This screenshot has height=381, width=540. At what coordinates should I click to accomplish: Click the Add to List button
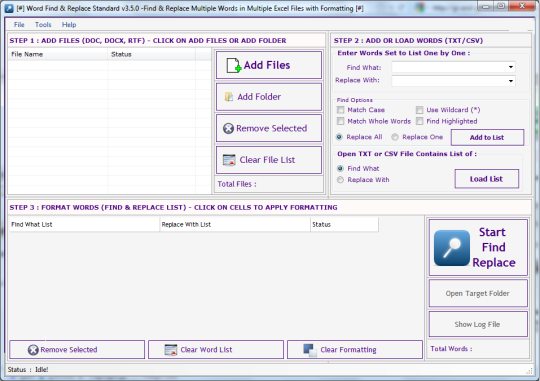[487, 137]
